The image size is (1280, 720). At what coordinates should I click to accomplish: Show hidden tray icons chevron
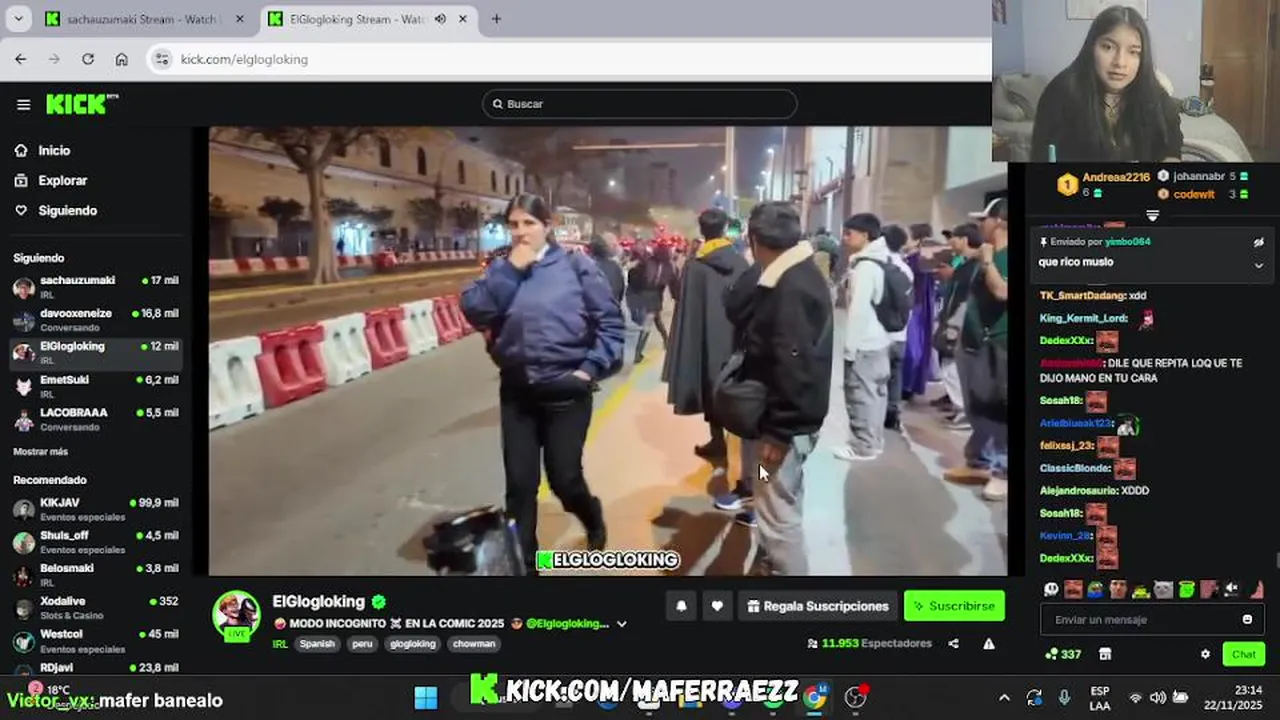tap(1004, 697)
